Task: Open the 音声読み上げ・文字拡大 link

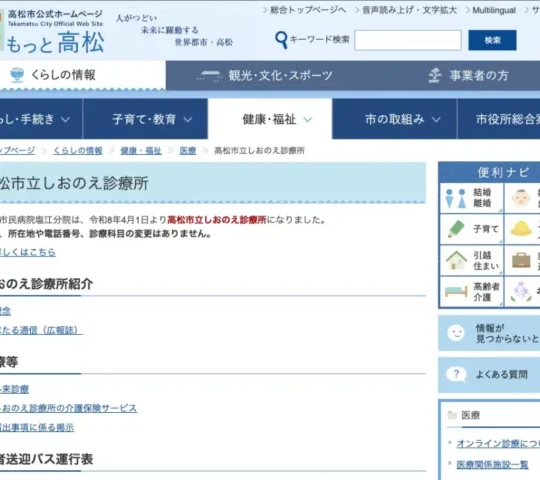Action: 409,10
